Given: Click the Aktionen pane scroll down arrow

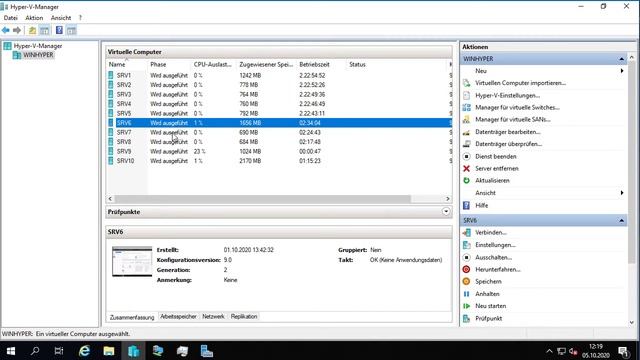Looking at the screenshot, I should (x=631, y=322).
